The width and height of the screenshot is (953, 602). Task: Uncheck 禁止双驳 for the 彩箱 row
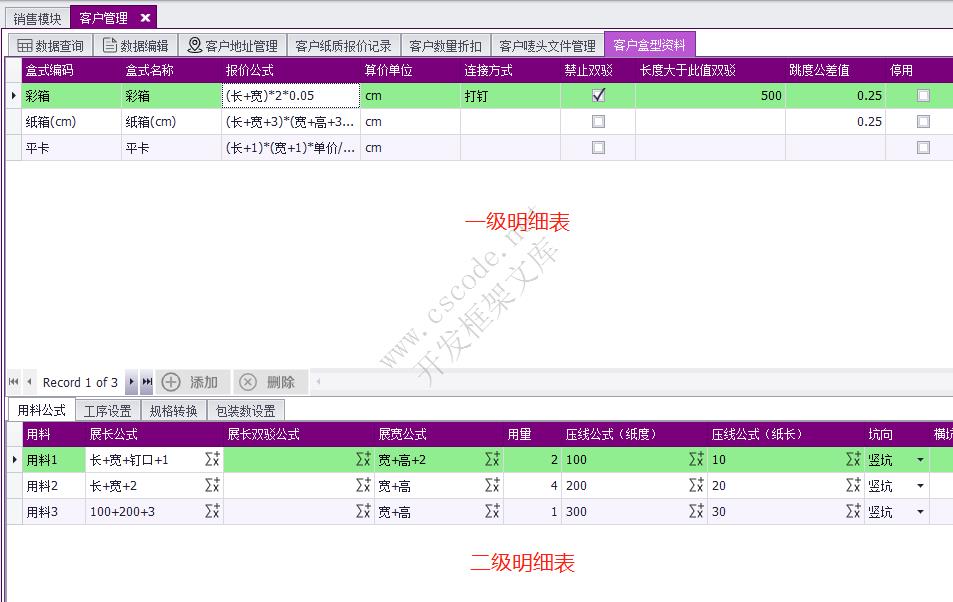pyautogui.click(x=598, y=96)
